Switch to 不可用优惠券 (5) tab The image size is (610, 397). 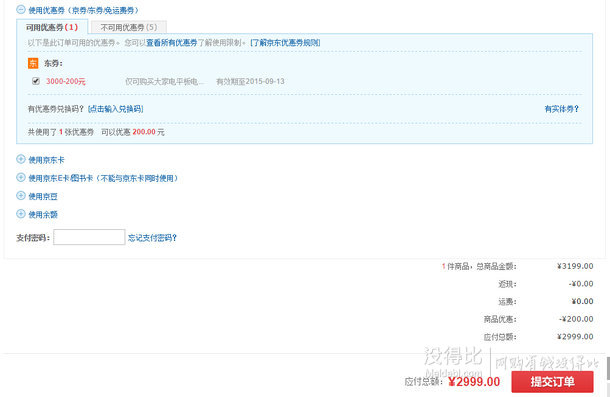click(129, 27)
